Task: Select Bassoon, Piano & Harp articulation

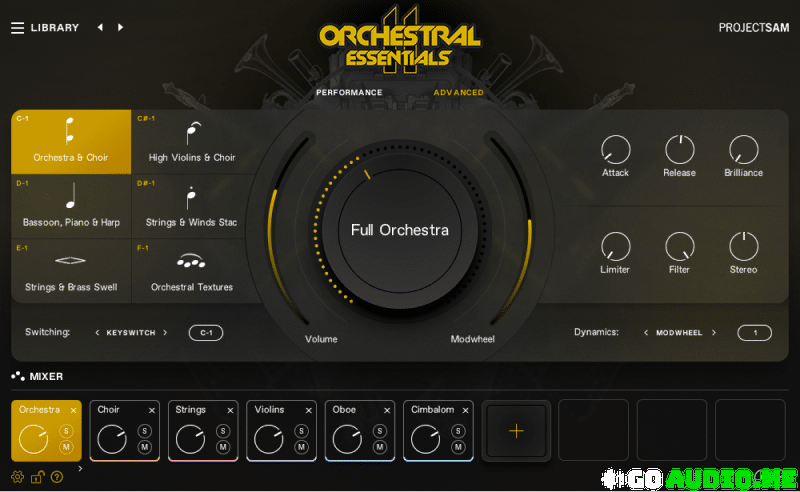Action: pos(71,206)
